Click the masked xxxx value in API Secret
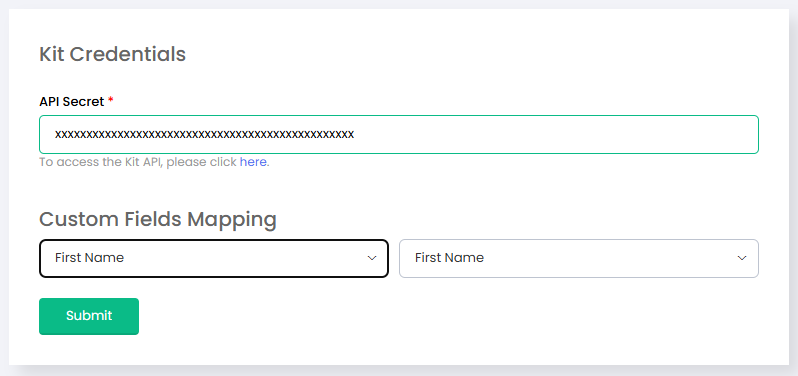 (x=205, y=135)
